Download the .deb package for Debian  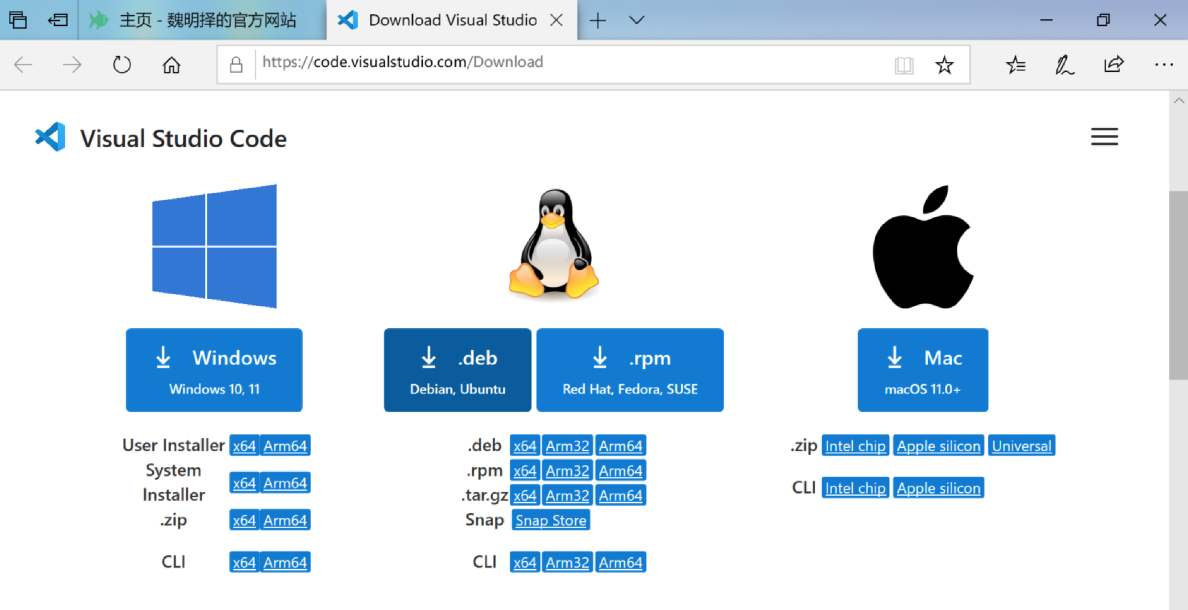[457, 369]
